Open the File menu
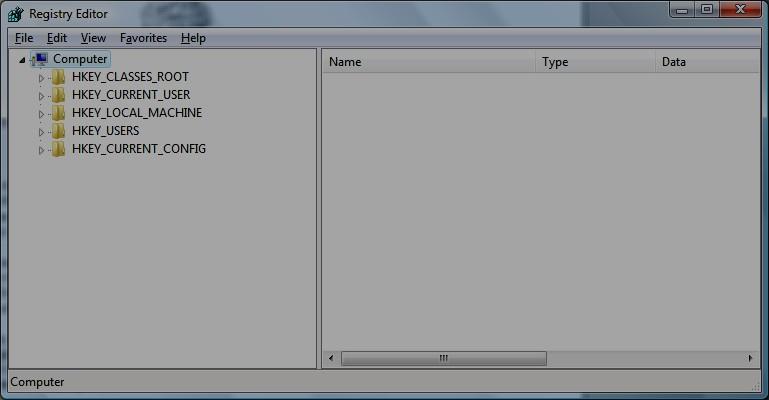This screenshot has width=769, height=400. coord(24,38)
